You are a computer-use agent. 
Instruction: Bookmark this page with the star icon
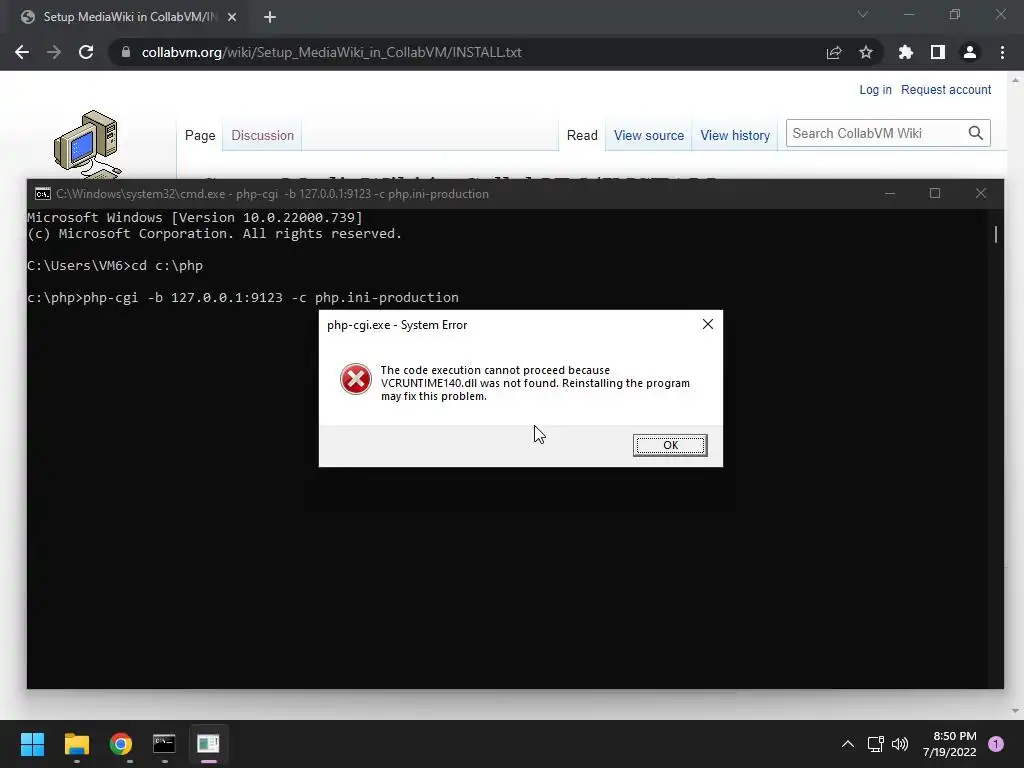point(865,52)
